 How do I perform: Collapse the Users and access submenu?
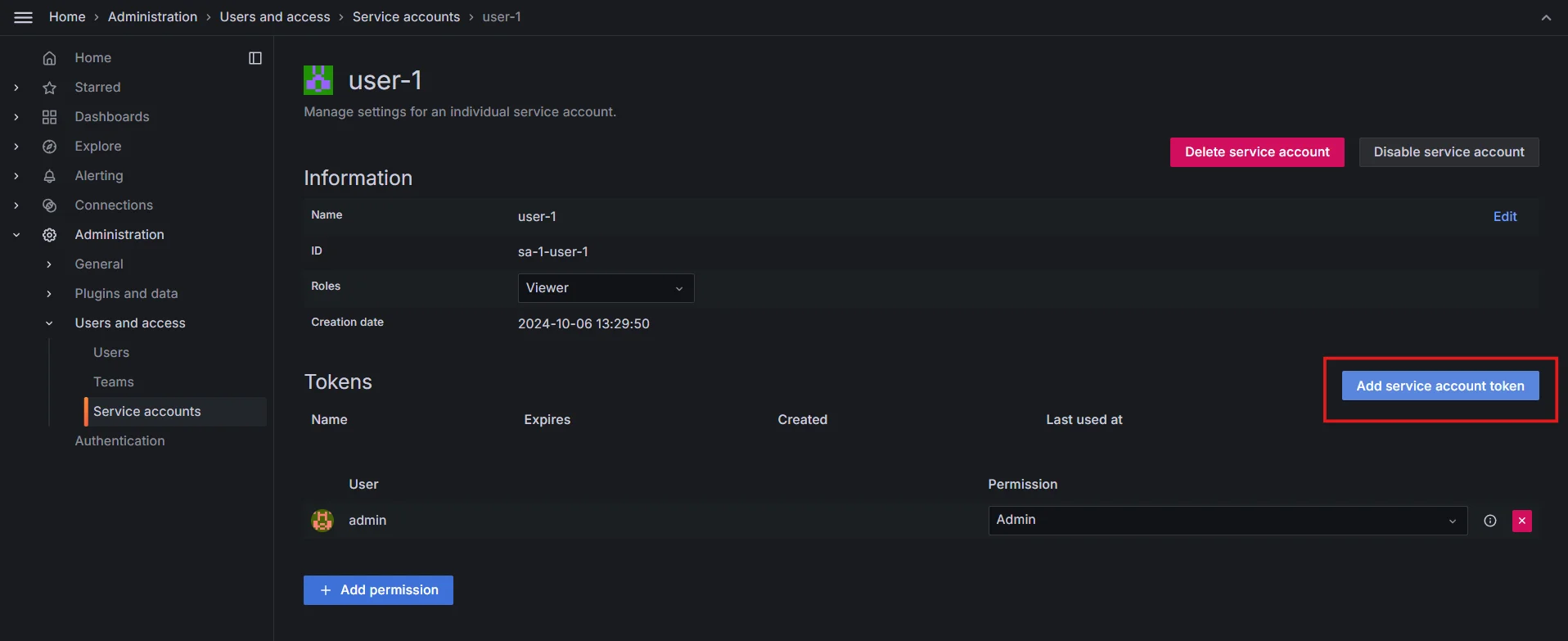point(49,323)
